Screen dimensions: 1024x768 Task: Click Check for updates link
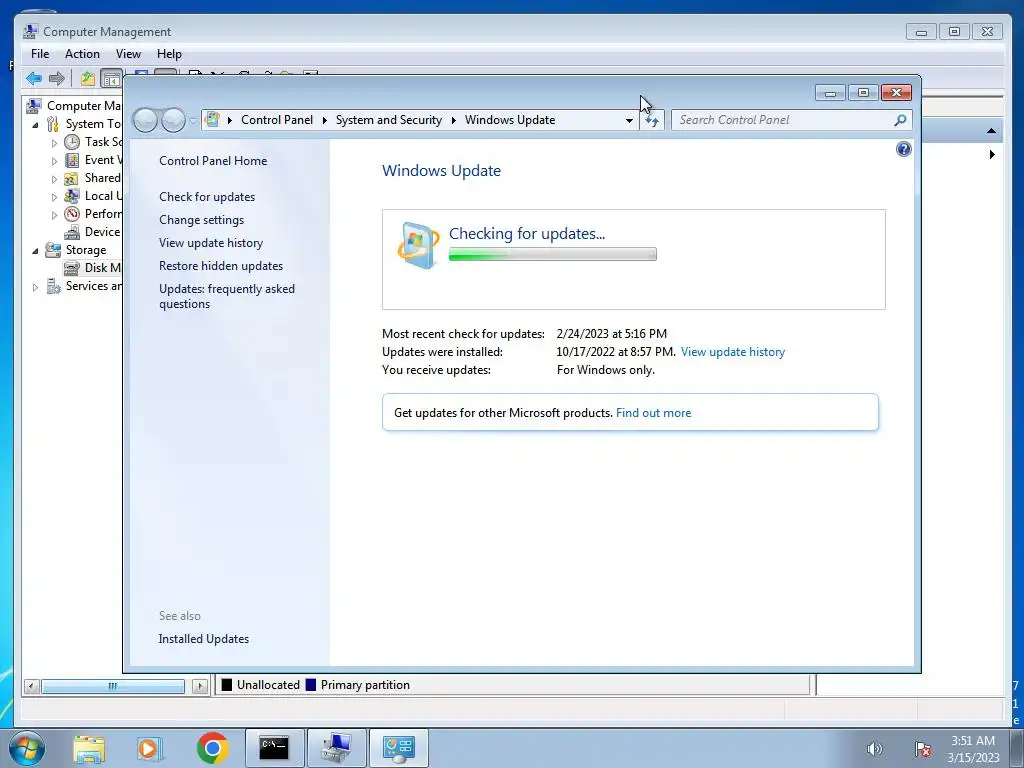pyautogui.click(x=207, y=197)
